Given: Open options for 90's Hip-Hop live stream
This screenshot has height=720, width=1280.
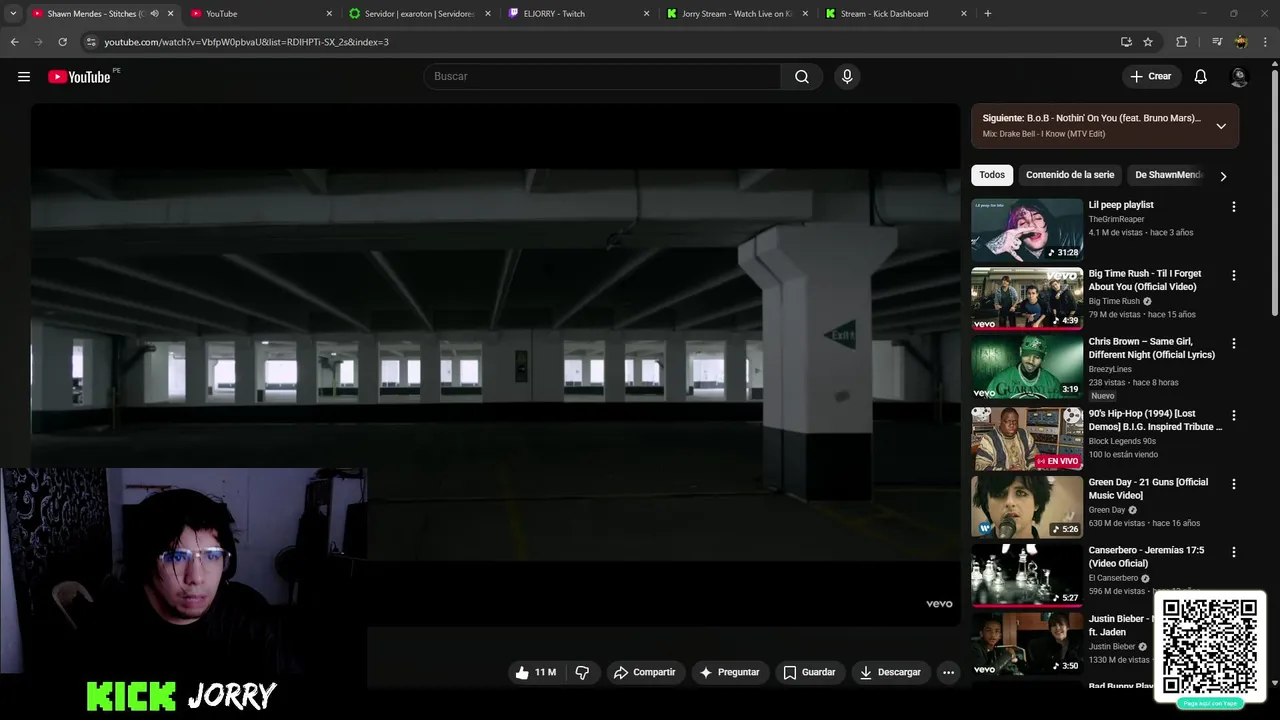Looking at the screenshot, I should pyautogui.click(x=1233, y=414).
